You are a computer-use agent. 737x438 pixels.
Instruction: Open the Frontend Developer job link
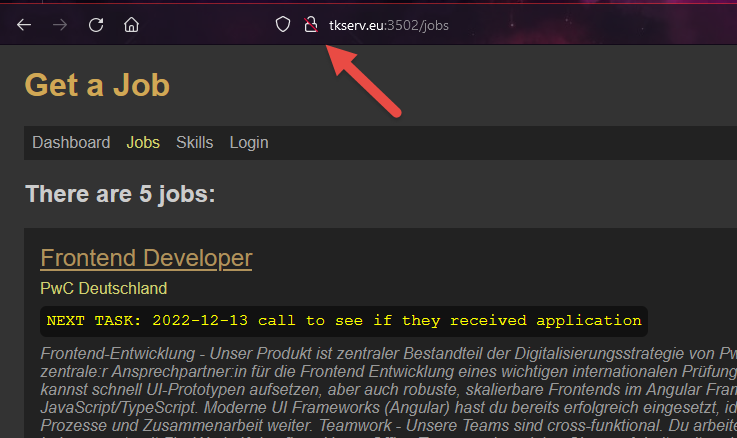tap(146, 258)
